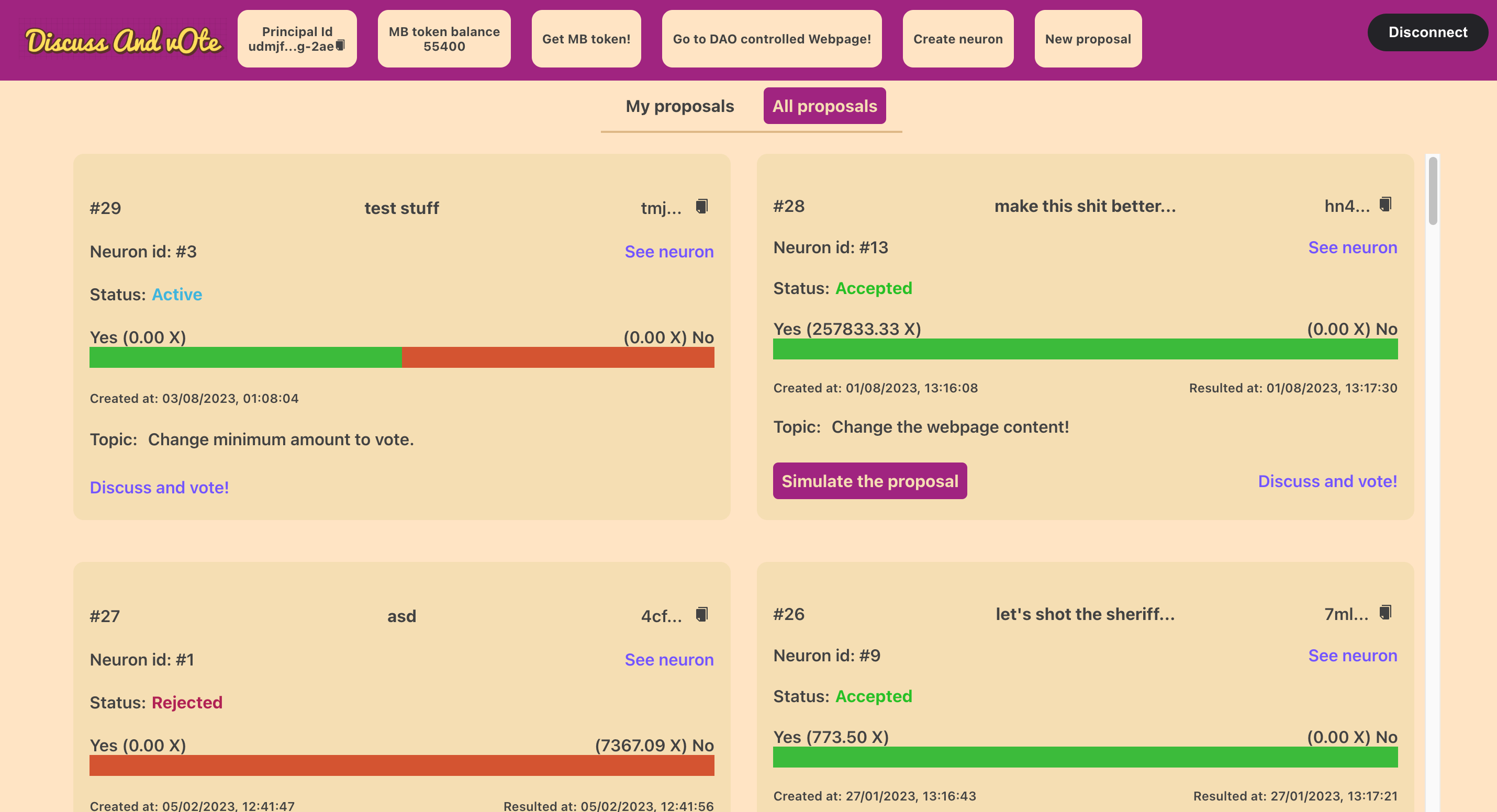
Task: Switch to the My proposals tab
Action: tap(679, 106)
